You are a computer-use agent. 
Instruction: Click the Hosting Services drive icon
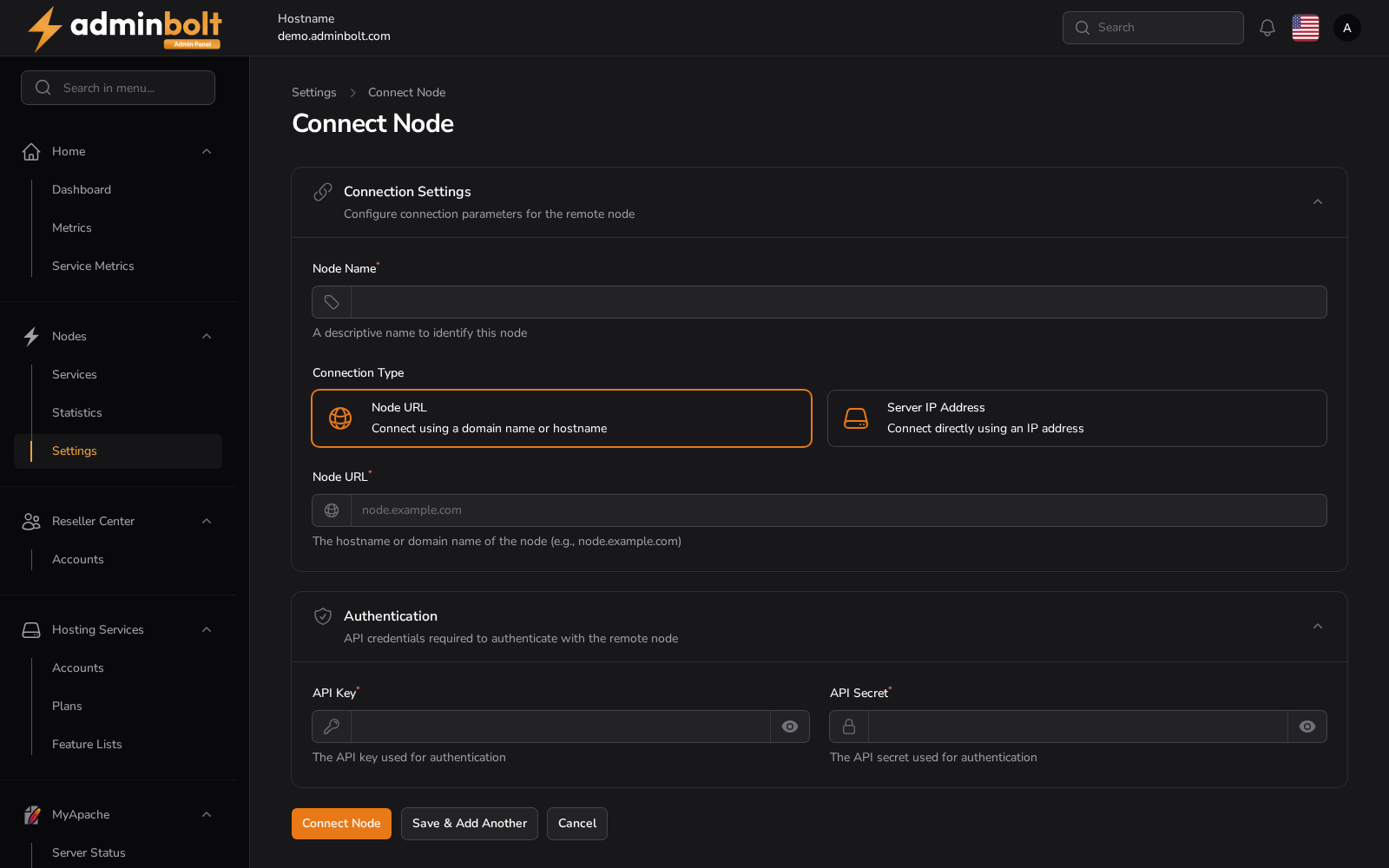31,630
